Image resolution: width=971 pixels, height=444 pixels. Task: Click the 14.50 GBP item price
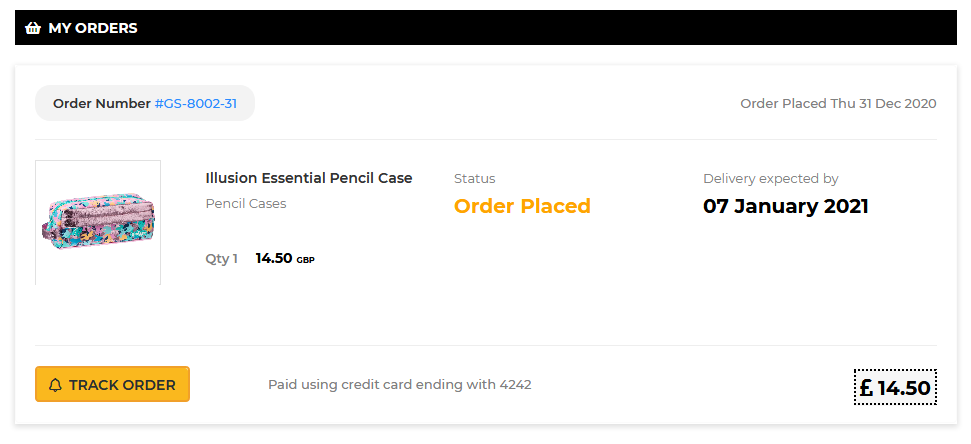click(285, 258)
